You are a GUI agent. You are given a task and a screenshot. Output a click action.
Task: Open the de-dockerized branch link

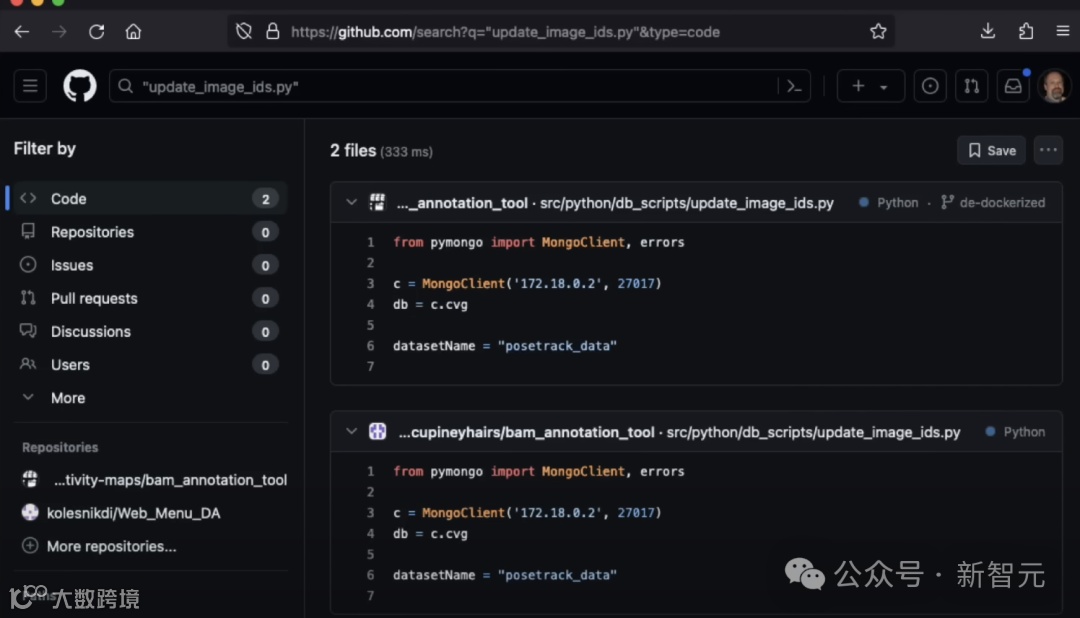993,203
